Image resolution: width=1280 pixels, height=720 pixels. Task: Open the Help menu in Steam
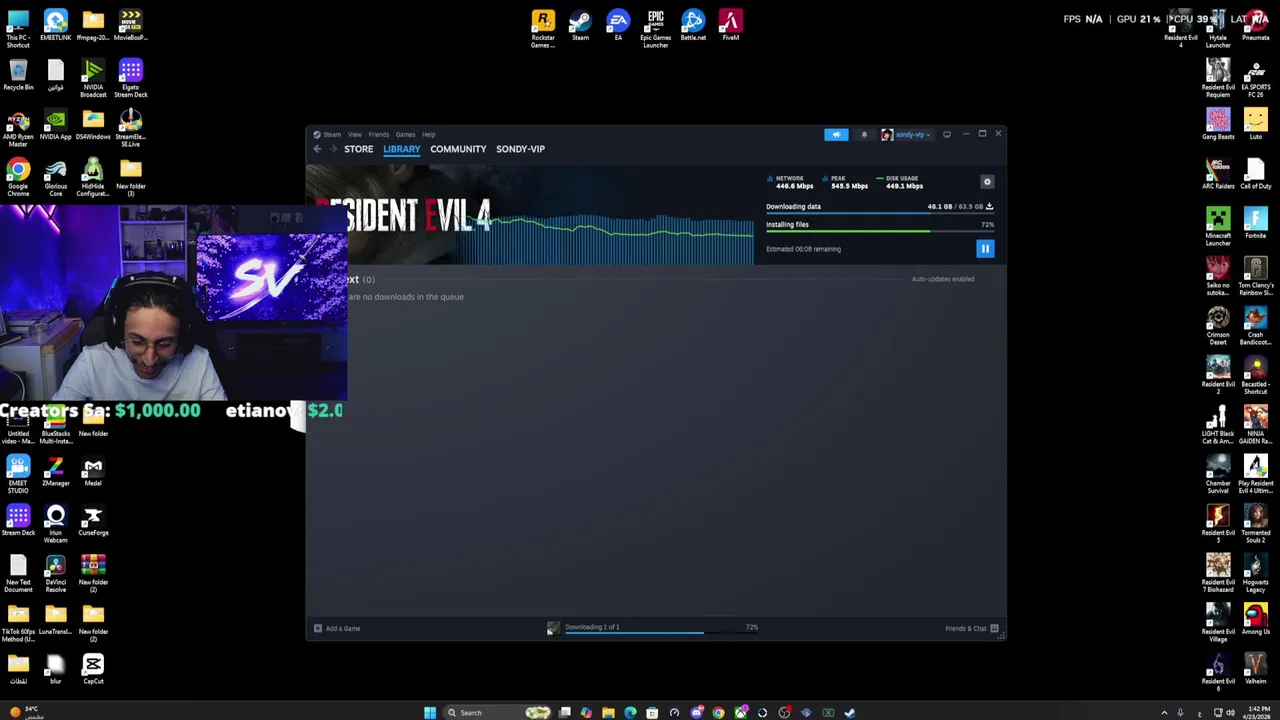[428, 135]
